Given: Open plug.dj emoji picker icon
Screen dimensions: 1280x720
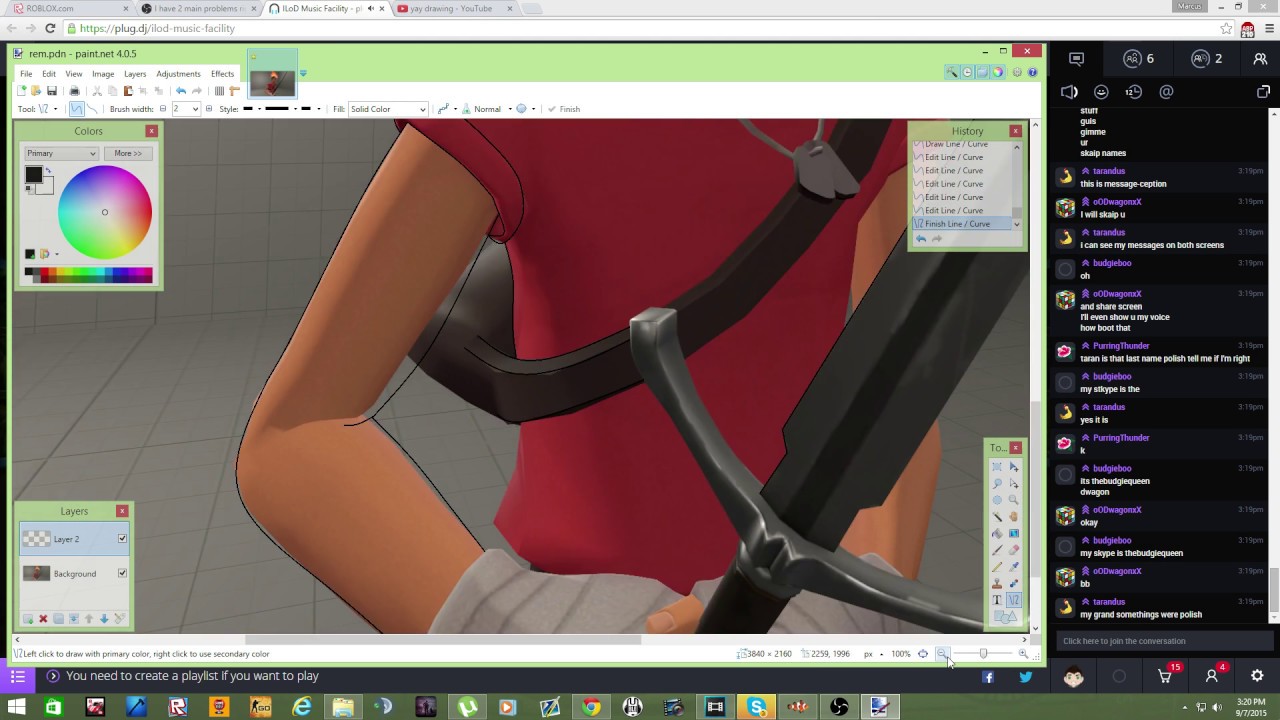Looking at the screenshot, I should tap(1101, 92).
